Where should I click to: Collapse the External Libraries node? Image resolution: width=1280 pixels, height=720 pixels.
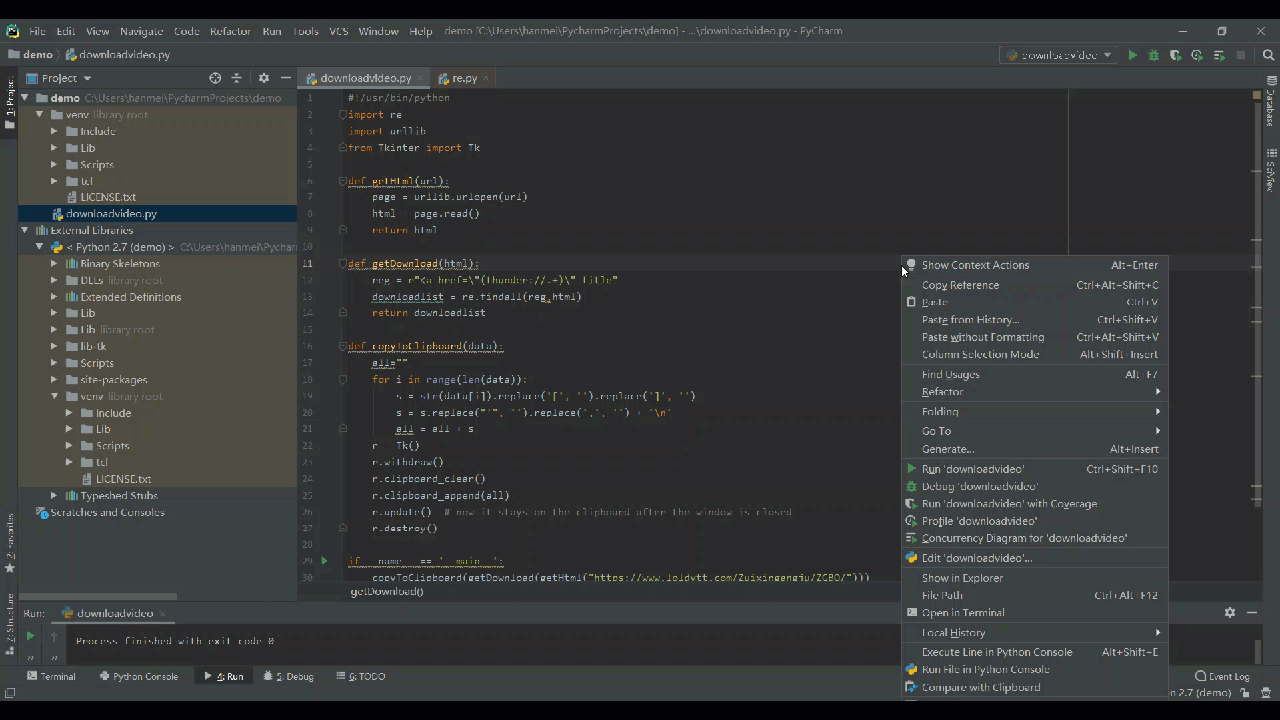pyautogui.click(x=27, y=230)
